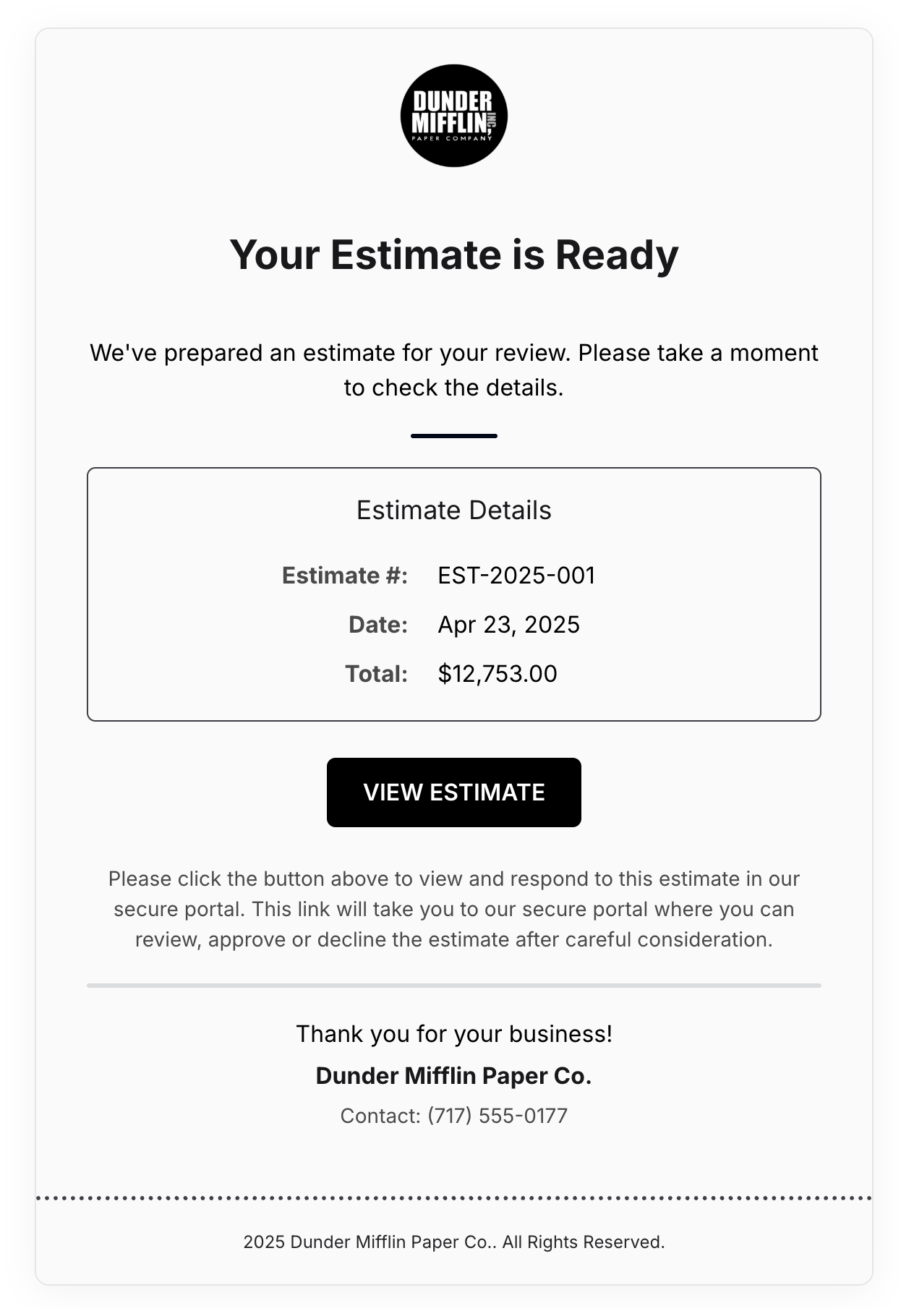
Task: Click the secure portal instruction paragraph
Action: click(454, 910)
